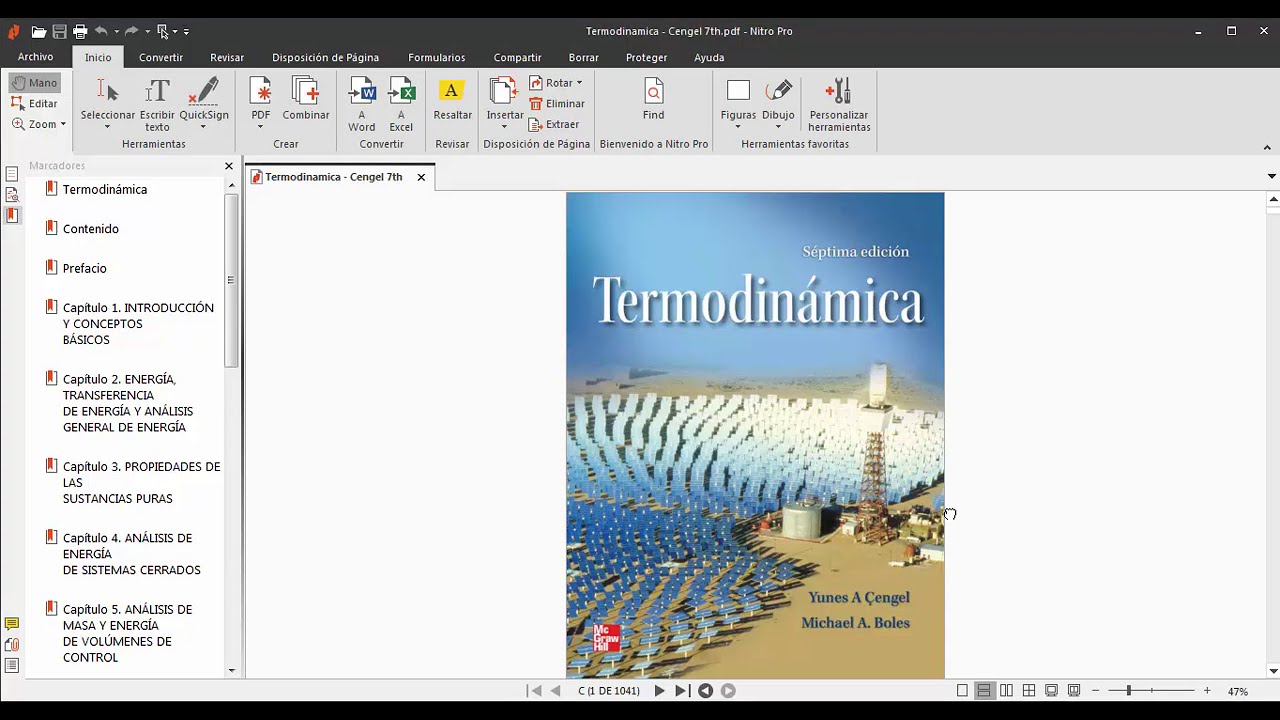Viewport: 1280px width, 720px height.
Task: Activate the Escribir texto tool
Action: tap(157, 104)
